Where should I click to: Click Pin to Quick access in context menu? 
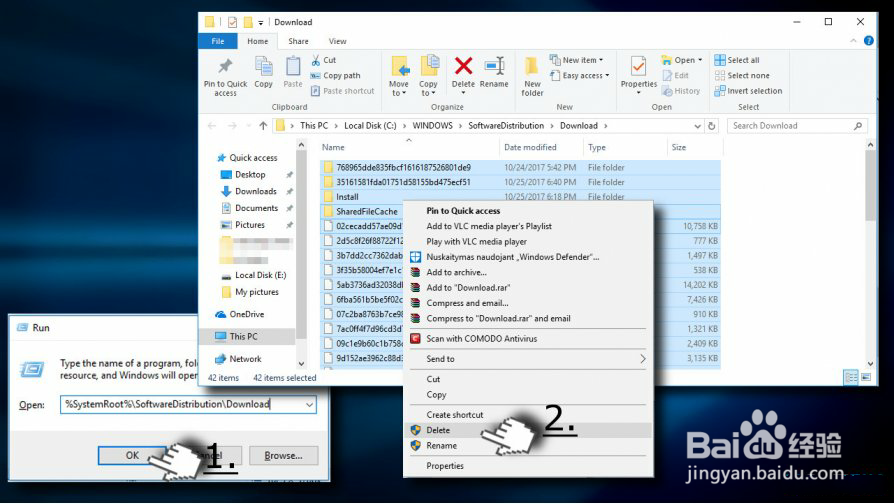coord(527,211)
